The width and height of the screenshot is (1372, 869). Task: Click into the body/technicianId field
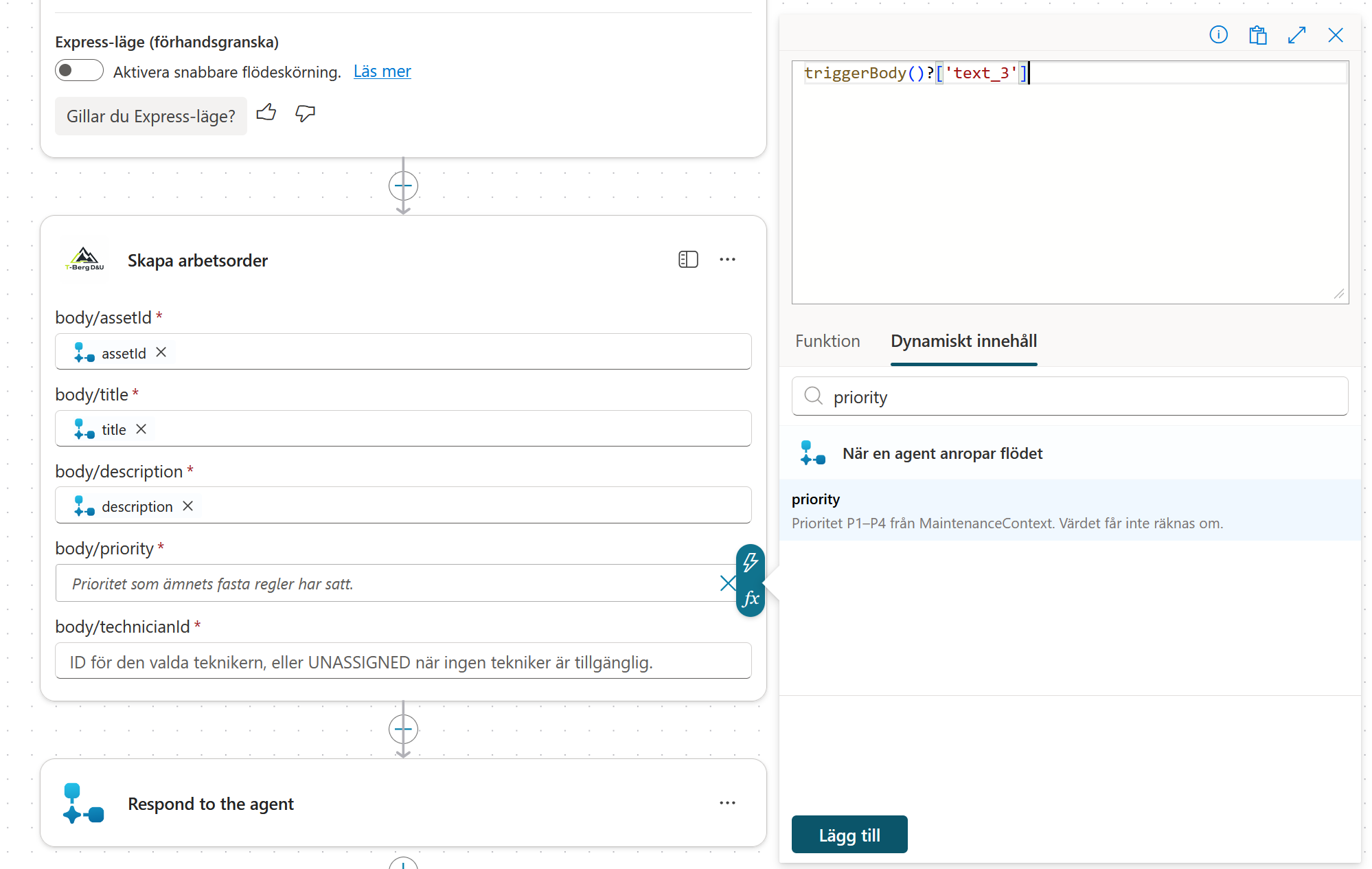click(403, 661)
